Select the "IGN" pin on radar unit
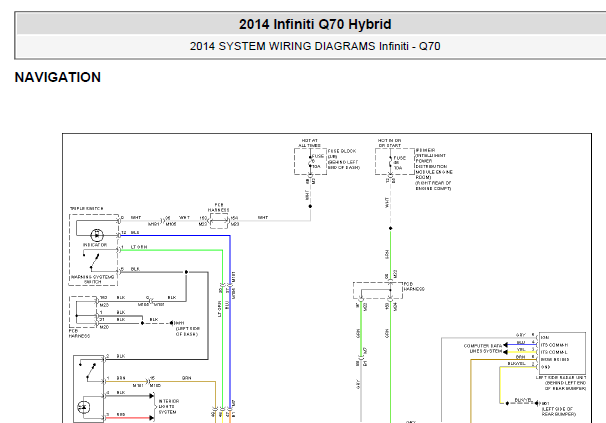The width and height of the screenshot is (606, 423). [x=545, y=338]
